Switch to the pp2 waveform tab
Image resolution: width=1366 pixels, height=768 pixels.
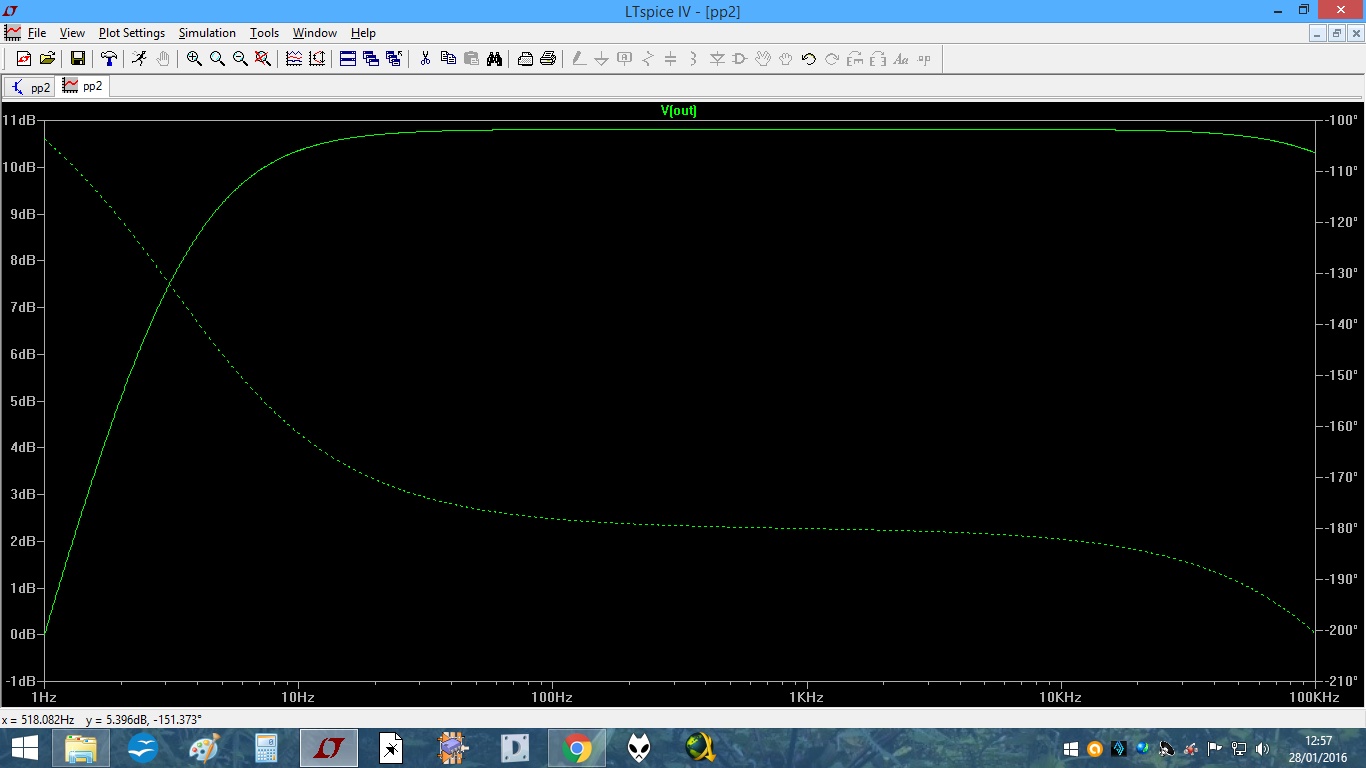[82, 86]
